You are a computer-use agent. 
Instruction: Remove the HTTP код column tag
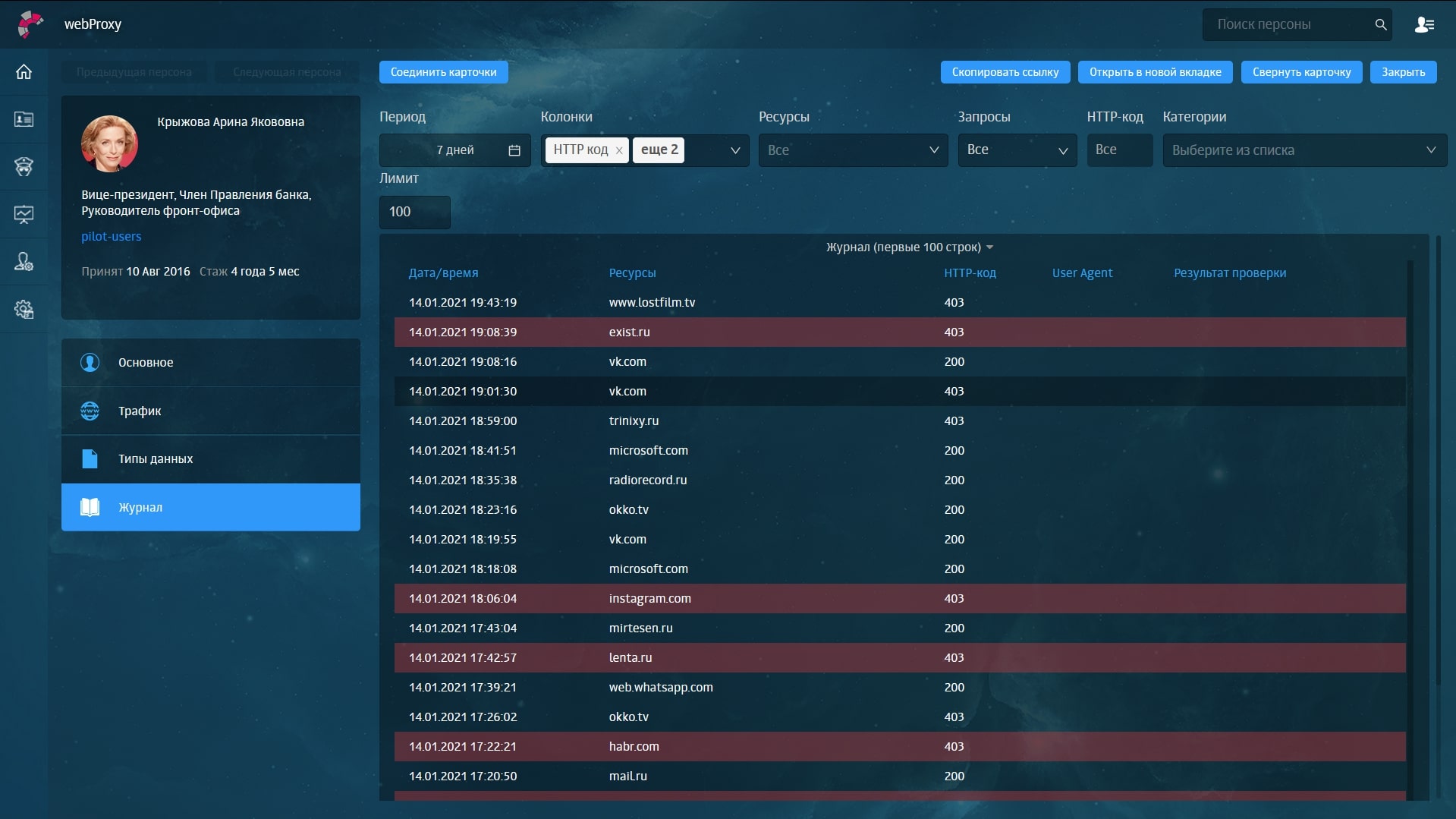[619, 150]
